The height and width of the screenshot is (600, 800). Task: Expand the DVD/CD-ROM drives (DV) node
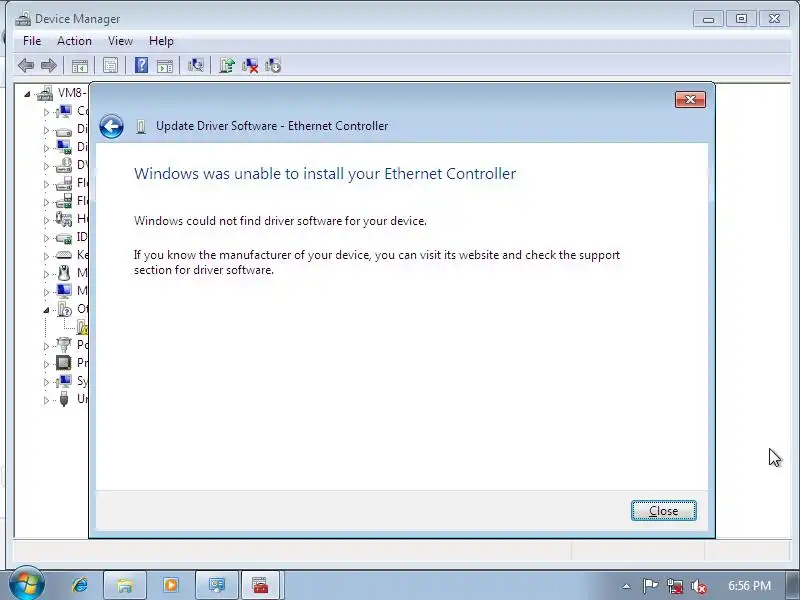pos(46,166)
